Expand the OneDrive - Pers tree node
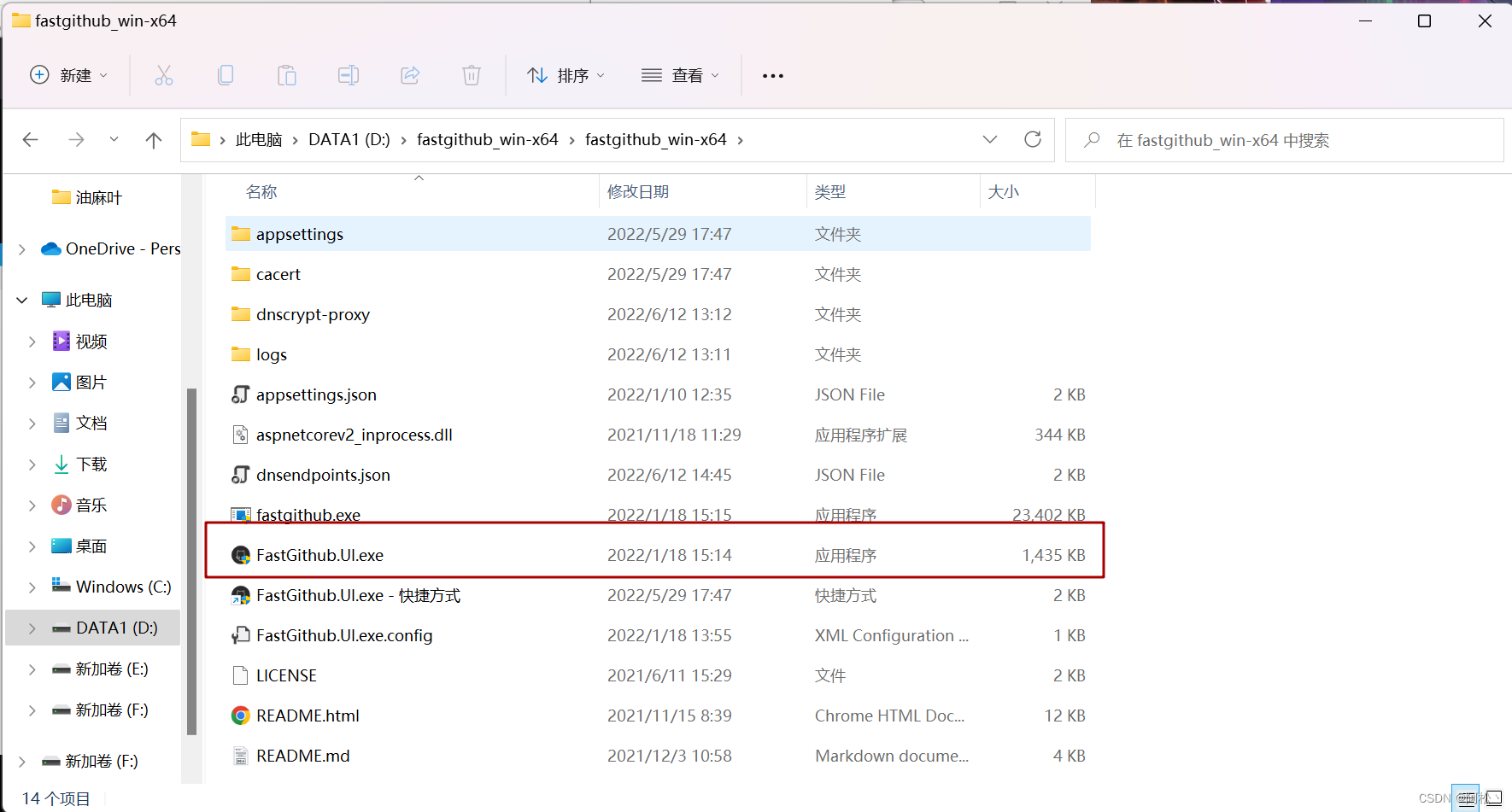Viewport: 1512px width, 812px height. pos(22,249)
